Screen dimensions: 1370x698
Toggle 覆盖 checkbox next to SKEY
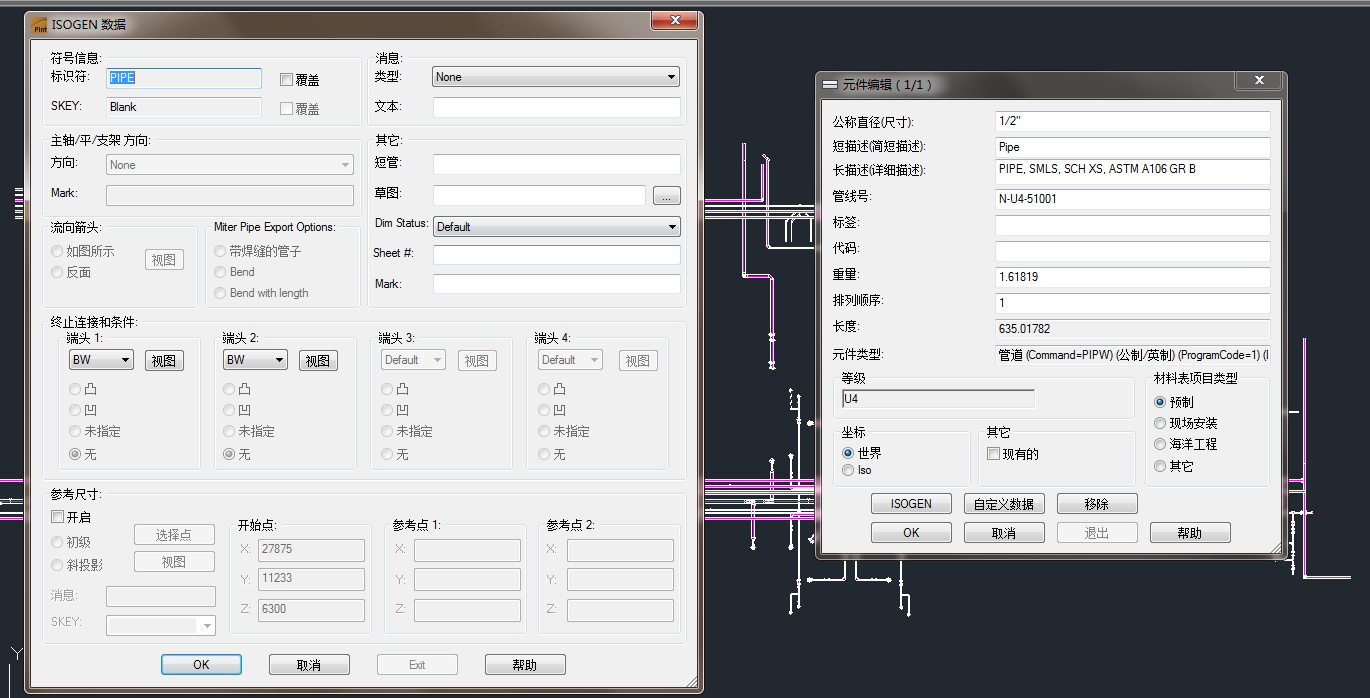(x=286, y=108)
